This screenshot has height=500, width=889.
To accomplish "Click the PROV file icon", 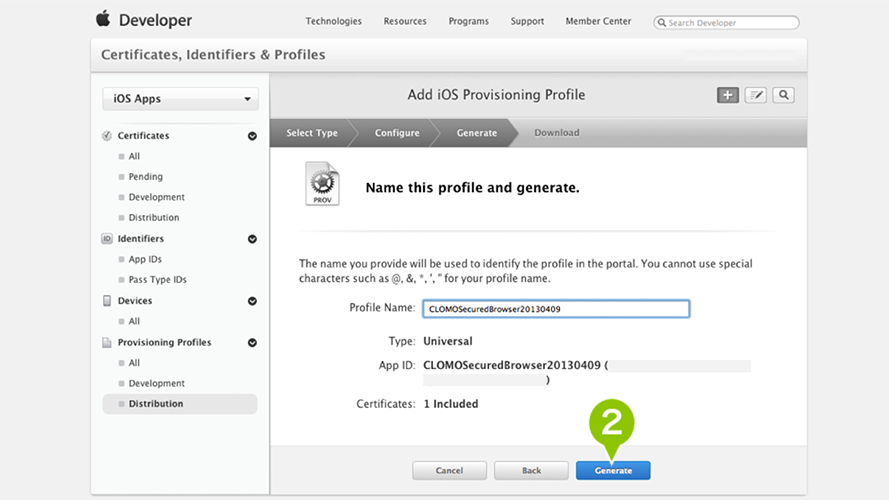I will (x=322, y=184).
